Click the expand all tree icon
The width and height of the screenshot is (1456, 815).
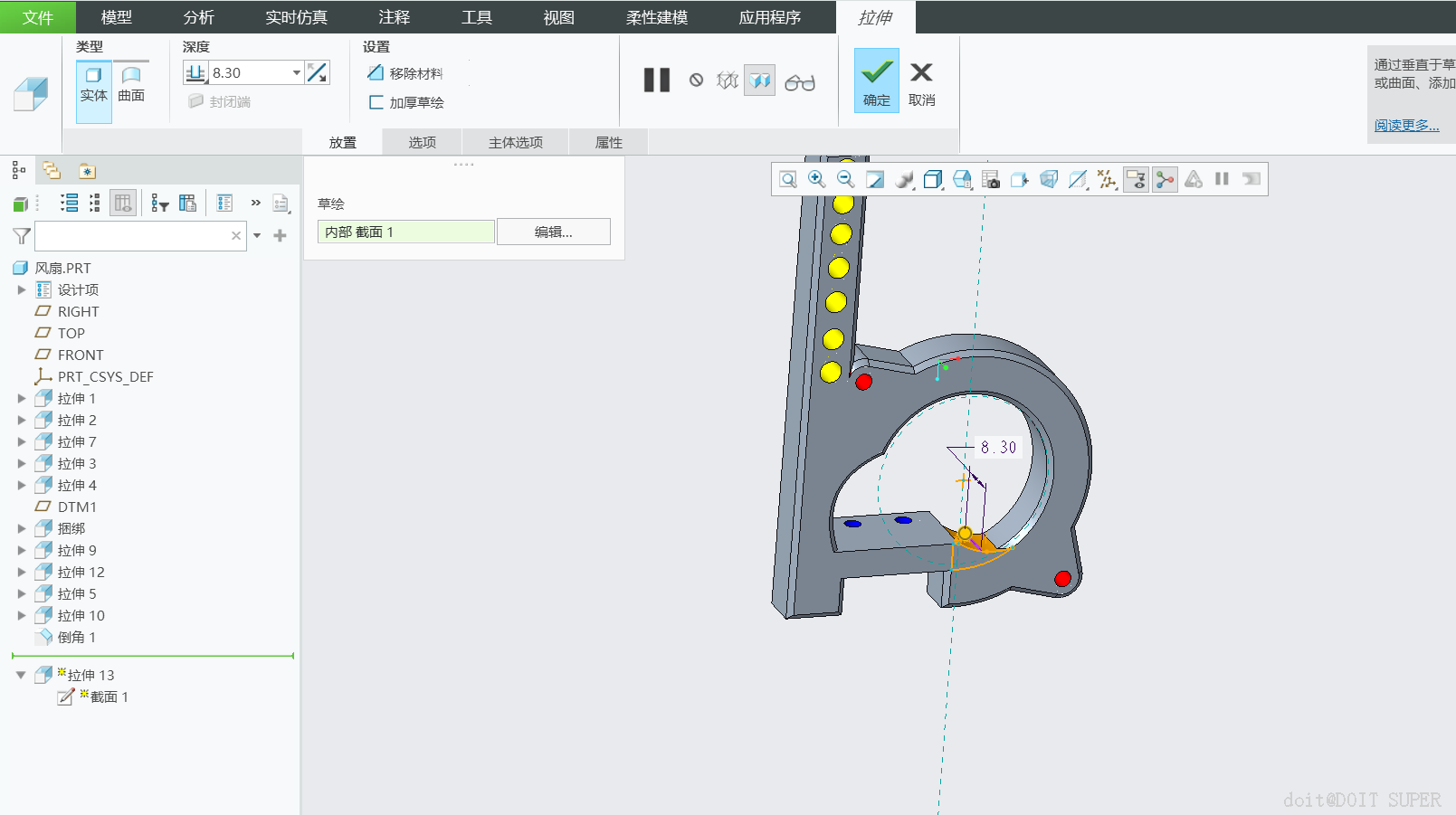69,204
